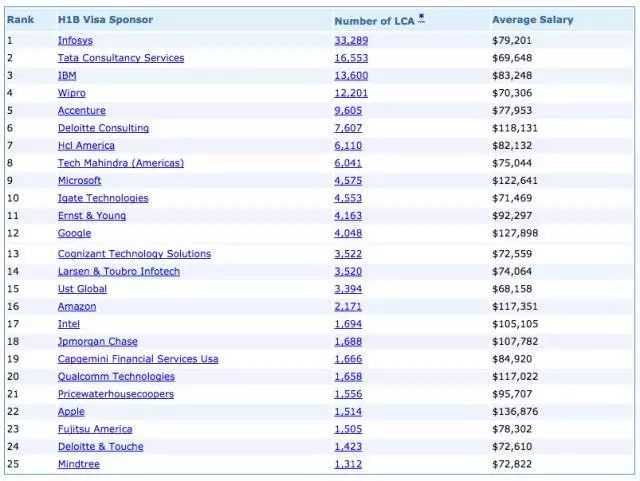The width and height of the screenshot is (640, 481).
Task: Click LCA count 6,041 link
Action: point(348,163)
